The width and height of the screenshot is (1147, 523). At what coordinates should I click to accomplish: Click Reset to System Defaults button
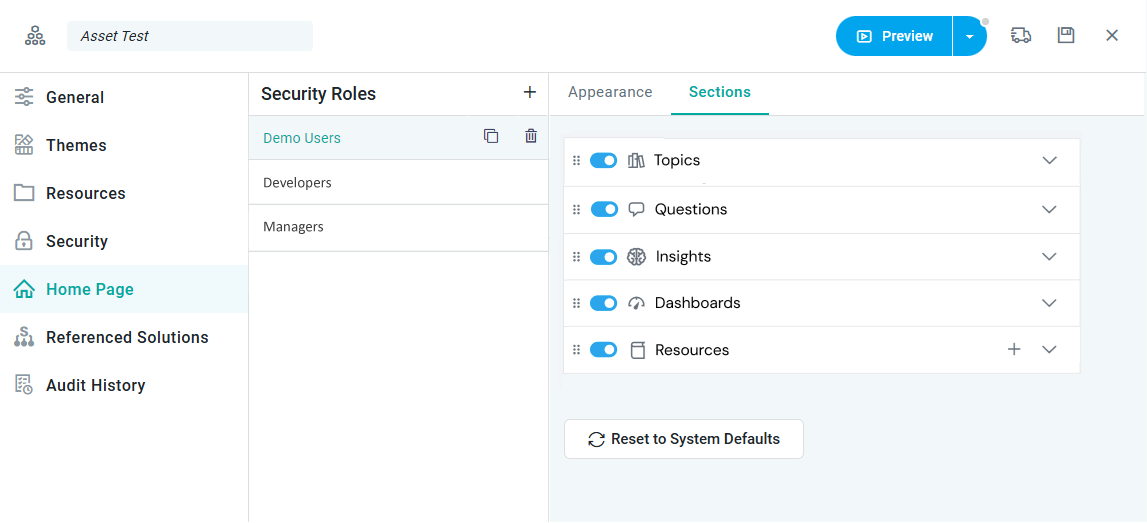click(x=684, y=439)
